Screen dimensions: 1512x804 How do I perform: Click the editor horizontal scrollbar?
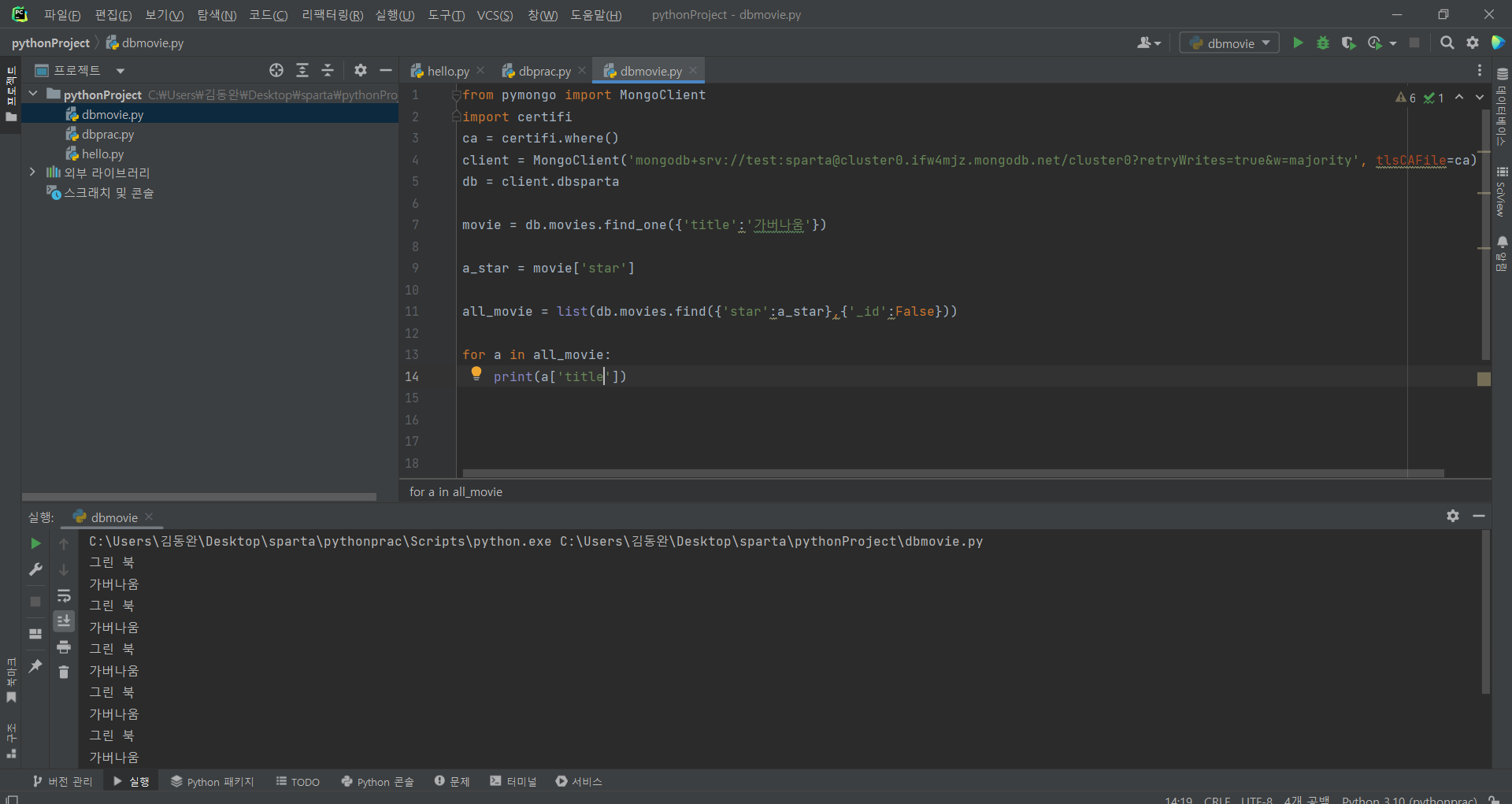tap(953, 473)
